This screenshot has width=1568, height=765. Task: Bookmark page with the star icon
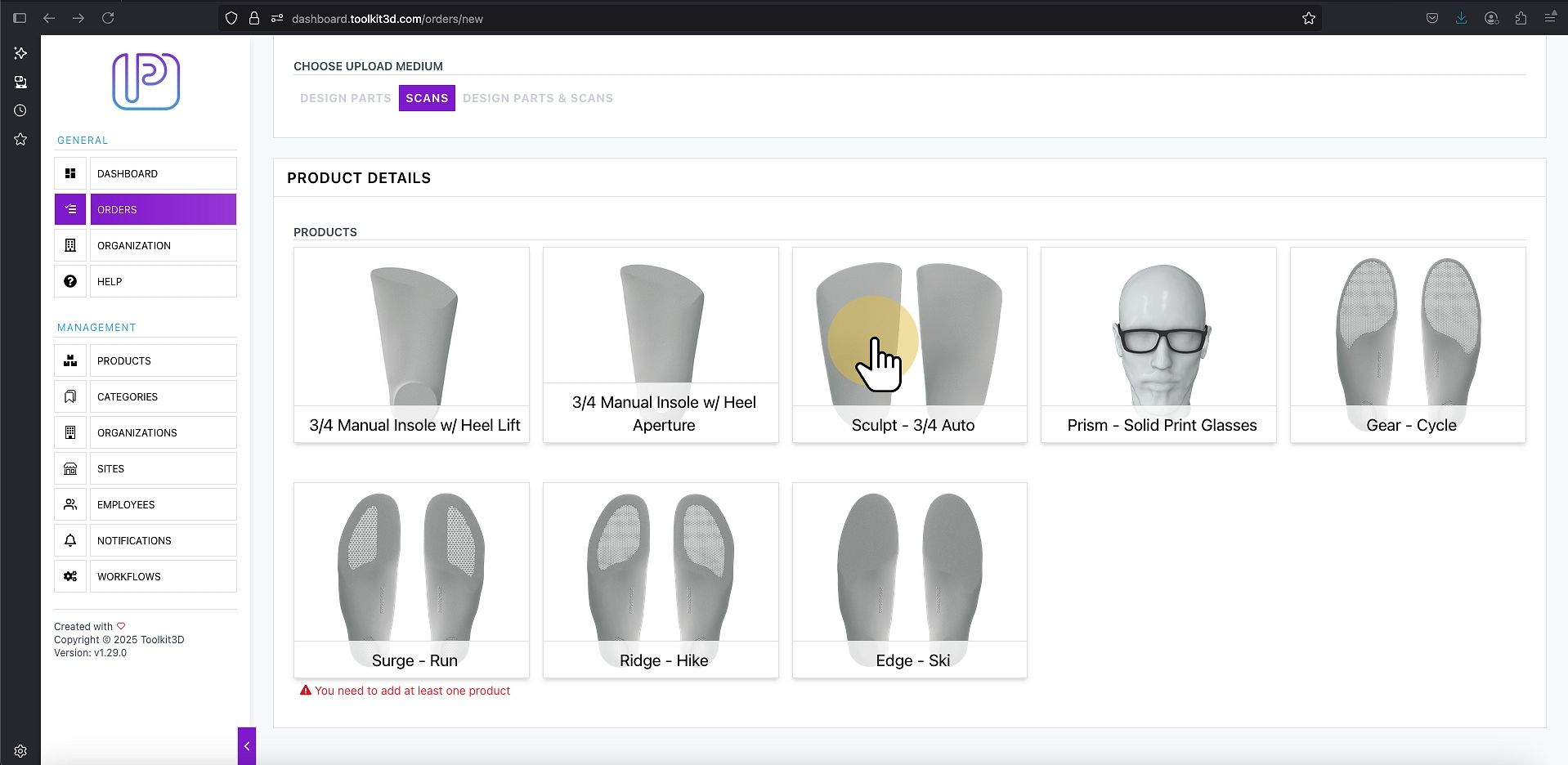click(1308, 18)
